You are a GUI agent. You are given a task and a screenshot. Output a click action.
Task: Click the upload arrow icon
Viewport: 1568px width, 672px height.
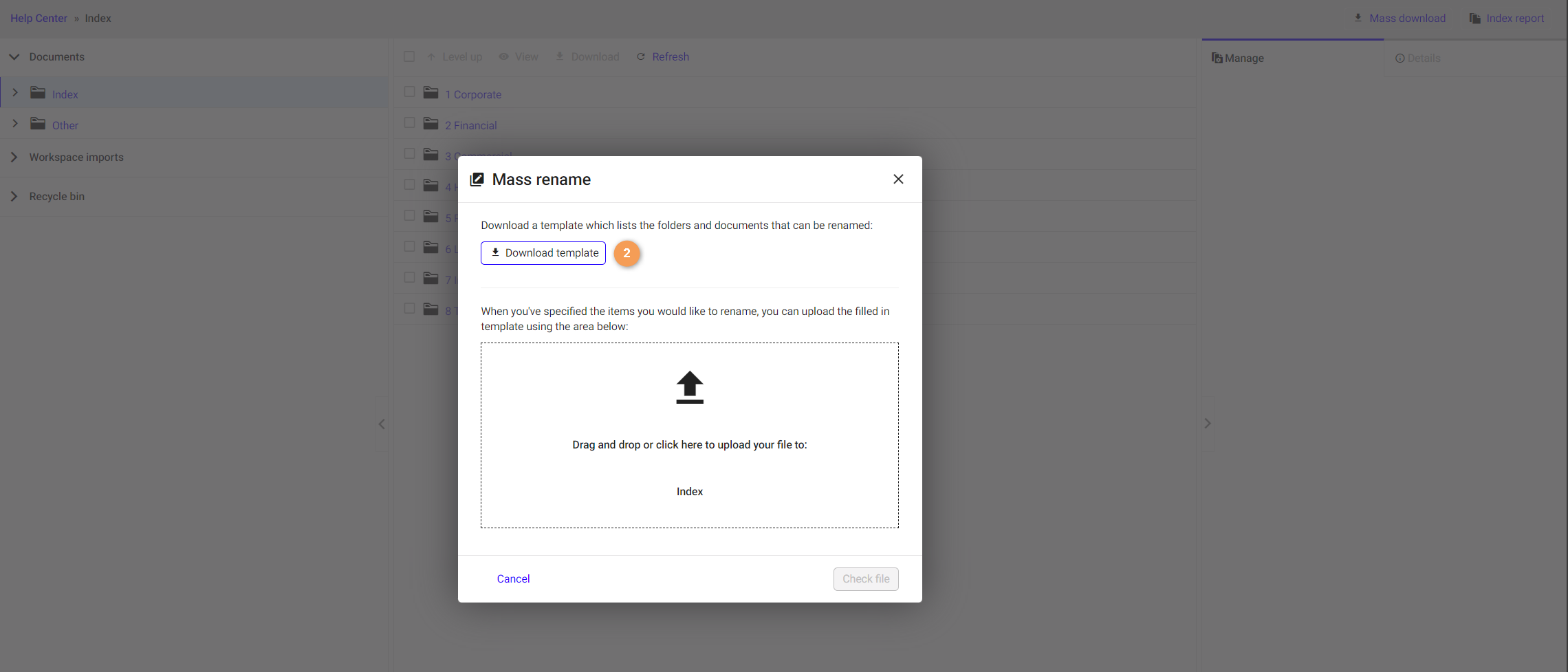coord(690,387)
